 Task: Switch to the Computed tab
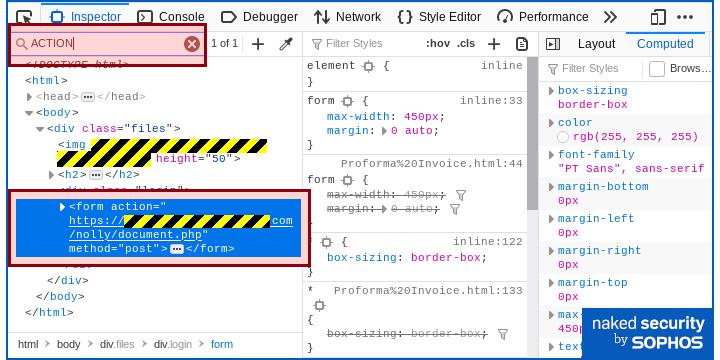pyautogui.click(x=665, y=44)
